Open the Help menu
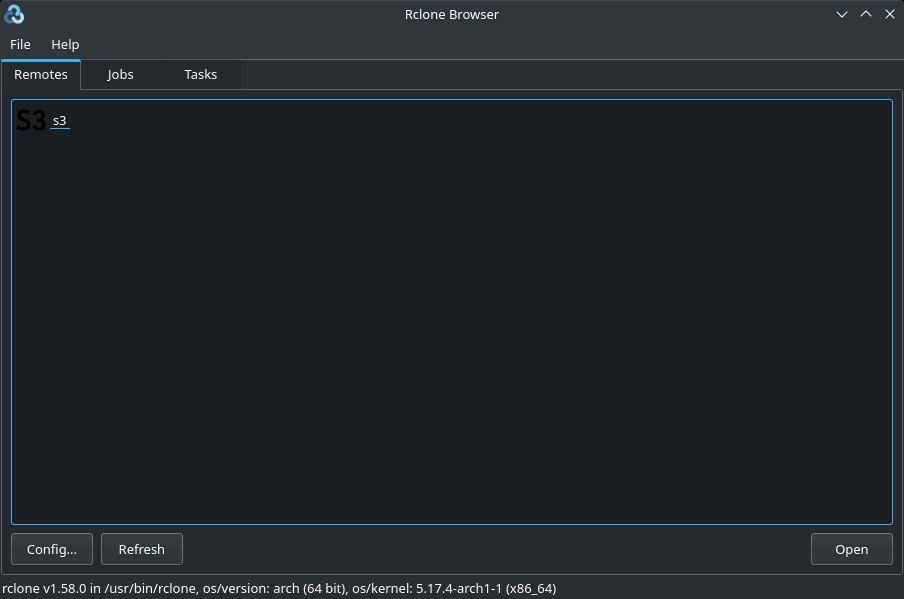 [65, 44]
